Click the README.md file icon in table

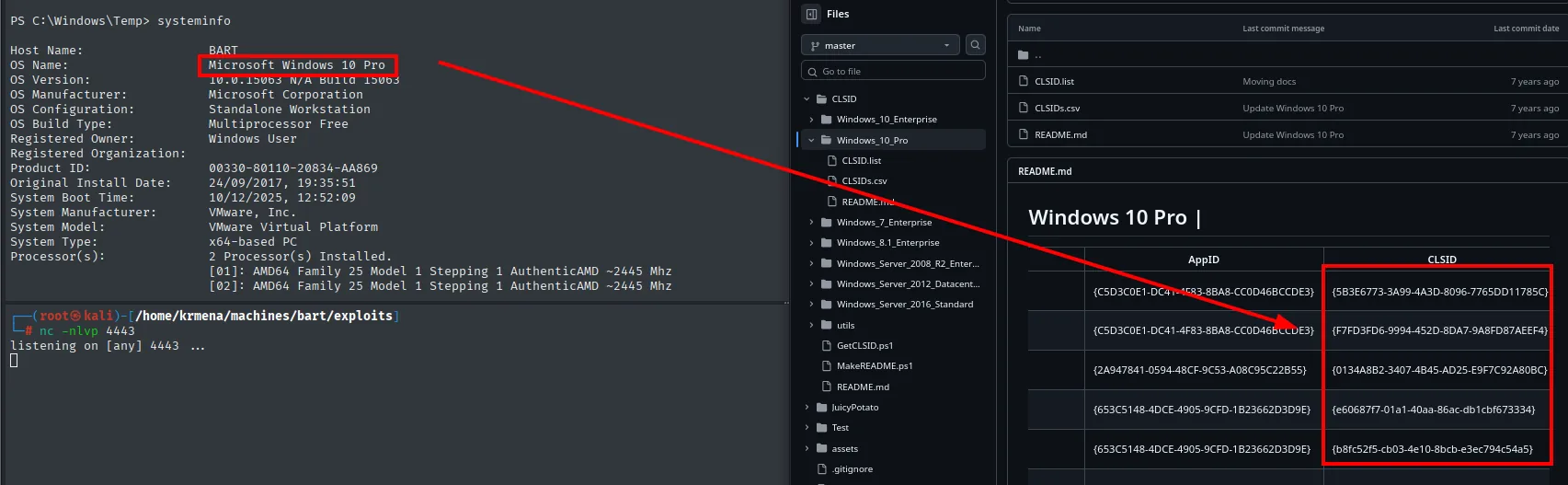[x=1024, y=134]
